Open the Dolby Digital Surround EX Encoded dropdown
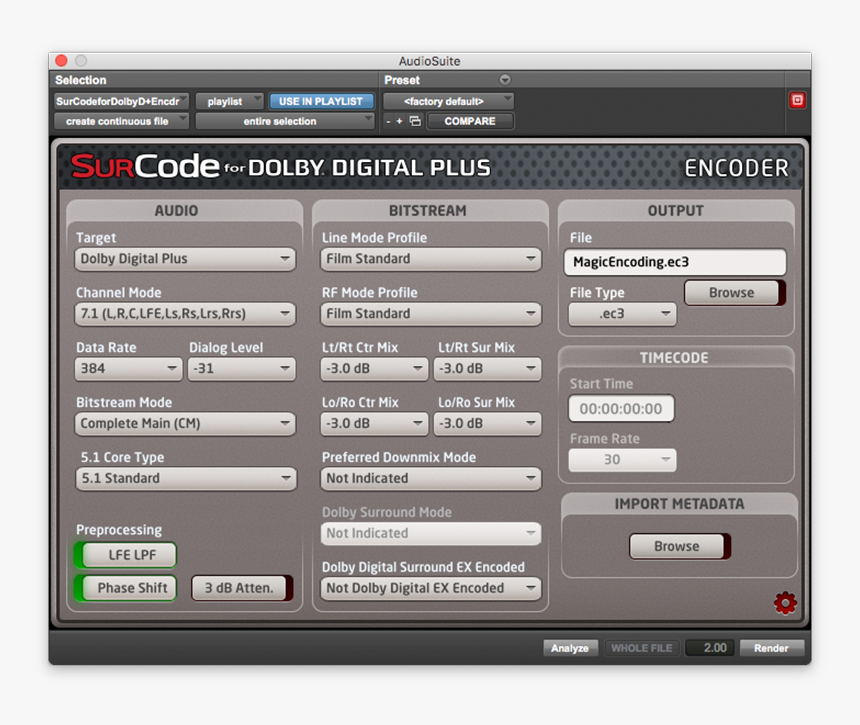Image resolution: width=860 pixels, height=725 pixels. 431,588
